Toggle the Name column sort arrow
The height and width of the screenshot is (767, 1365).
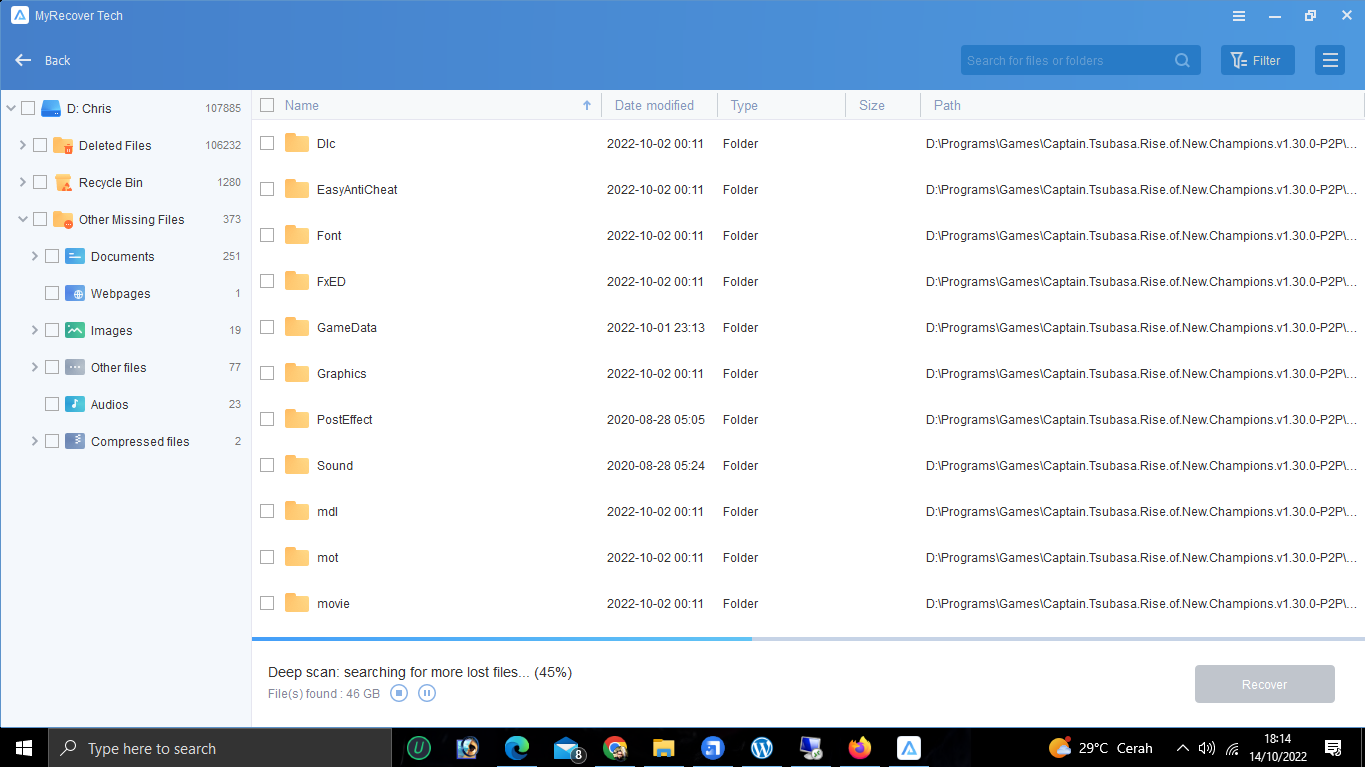click(587, 105)
